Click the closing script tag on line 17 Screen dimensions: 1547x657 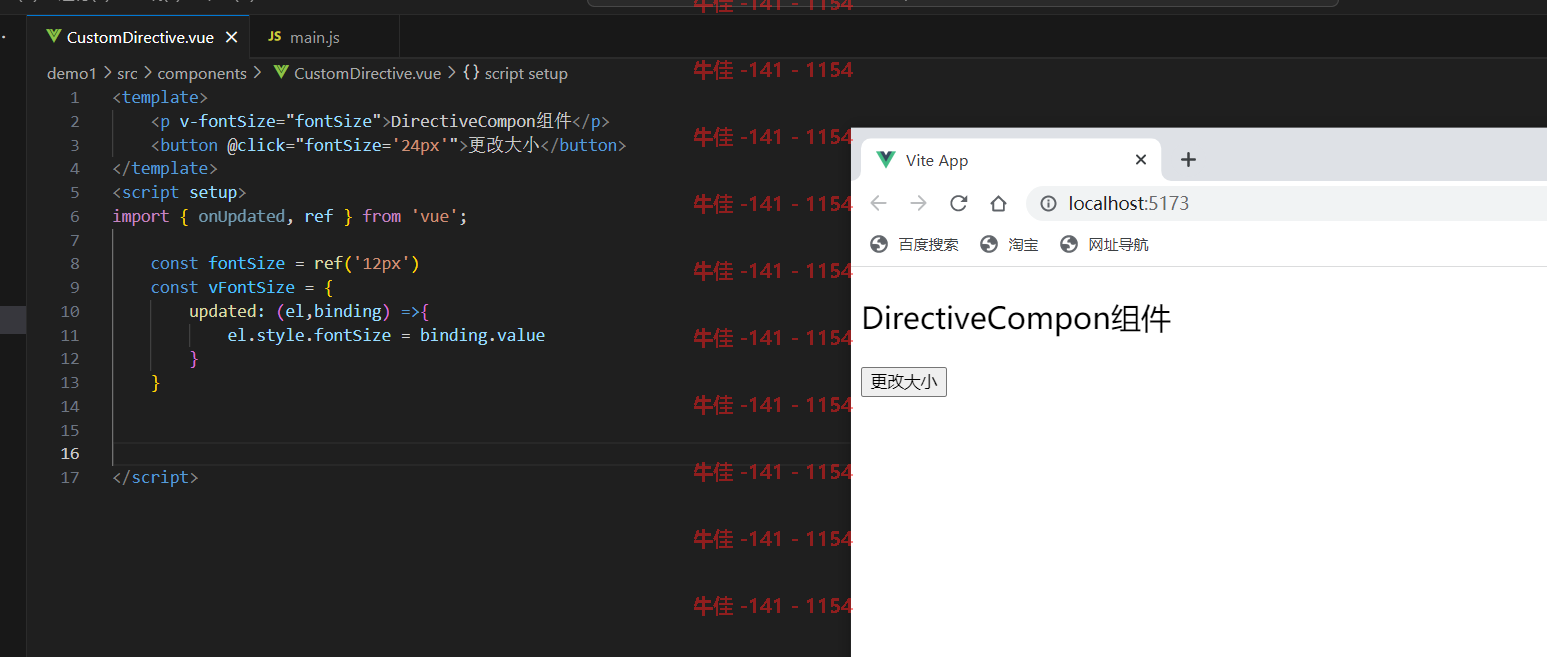[156, 477]
